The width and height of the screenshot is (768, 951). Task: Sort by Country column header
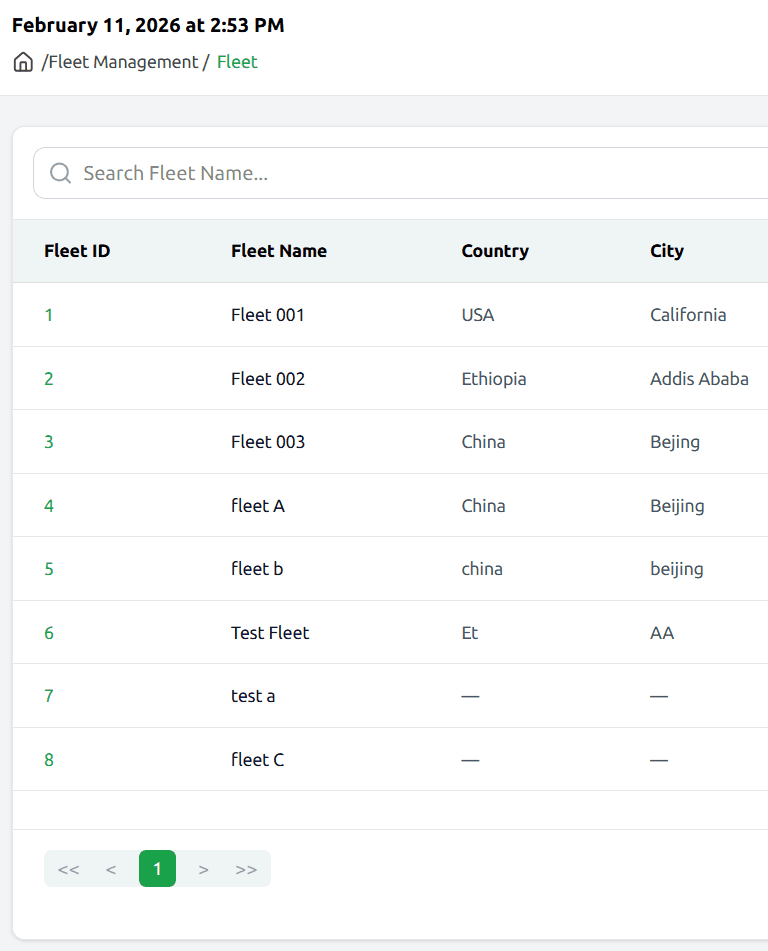[x=495, y=251]
